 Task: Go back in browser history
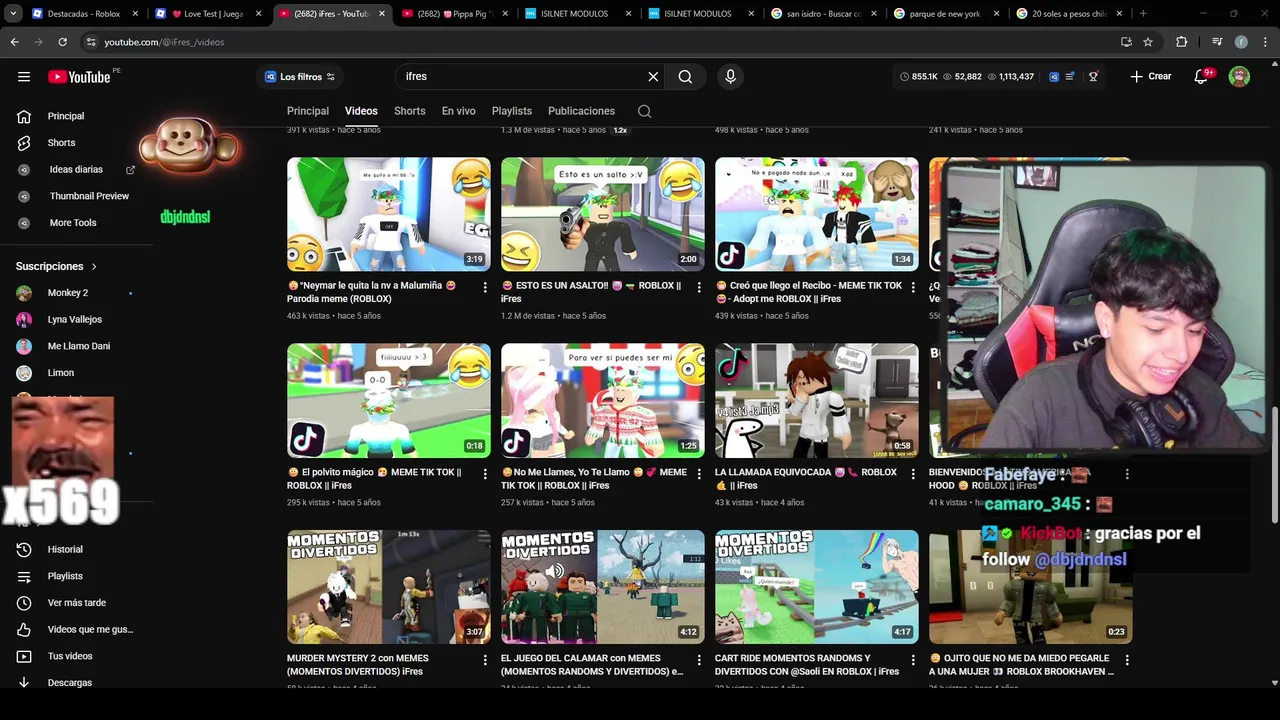(14, 42)
